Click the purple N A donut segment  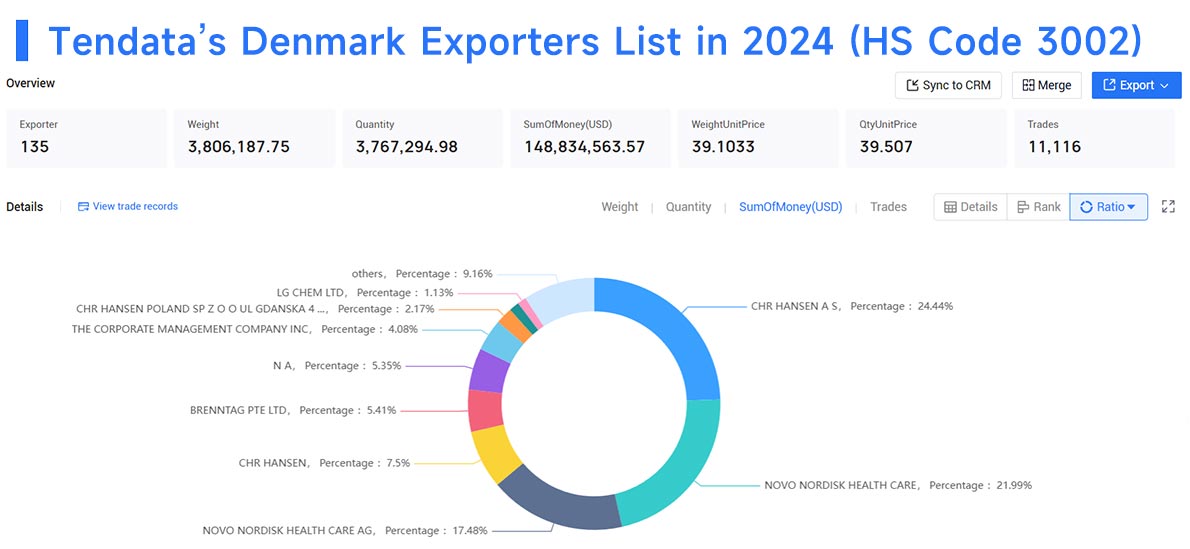pyautogui.click(x=488, y=371)
